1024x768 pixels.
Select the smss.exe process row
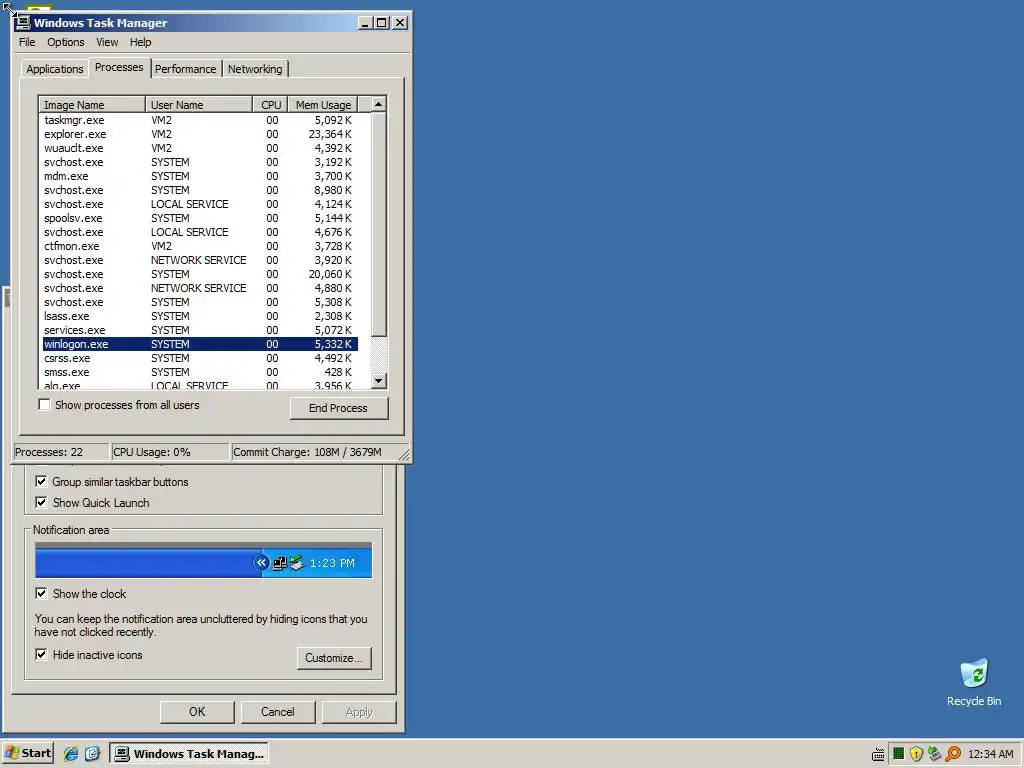pos(200,372)
